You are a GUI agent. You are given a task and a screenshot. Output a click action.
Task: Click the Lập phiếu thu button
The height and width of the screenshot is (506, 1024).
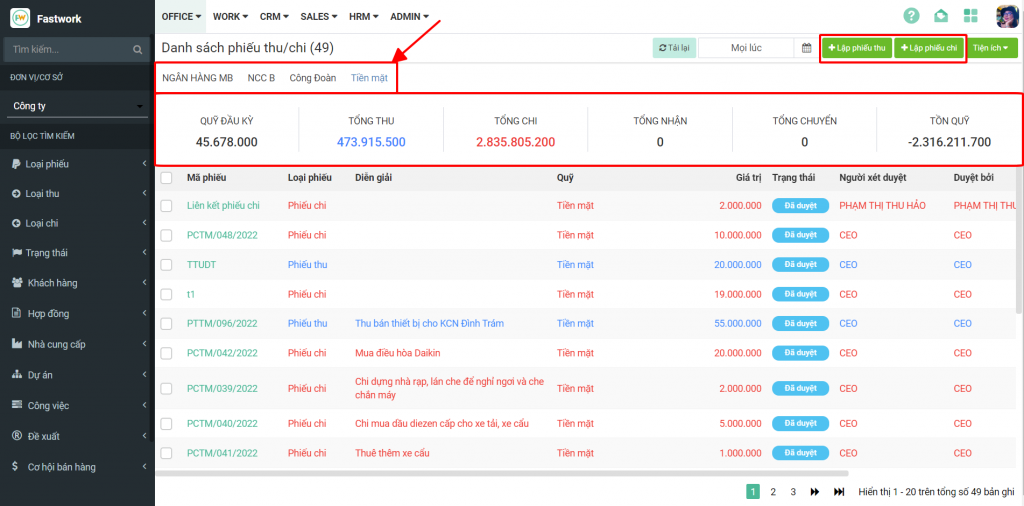[x=857, y=48]
